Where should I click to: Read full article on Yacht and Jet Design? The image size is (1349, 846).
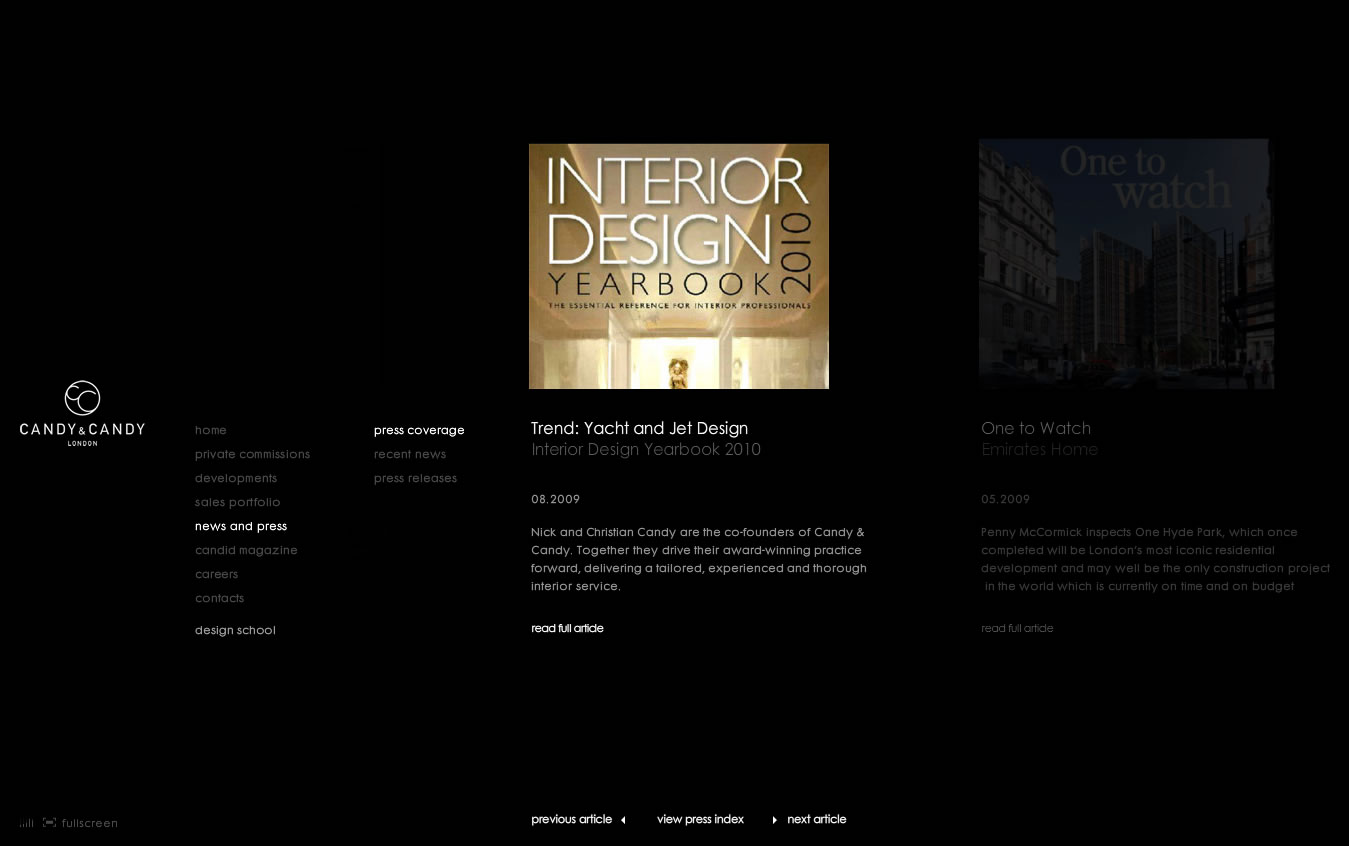(x=567, y=628)
